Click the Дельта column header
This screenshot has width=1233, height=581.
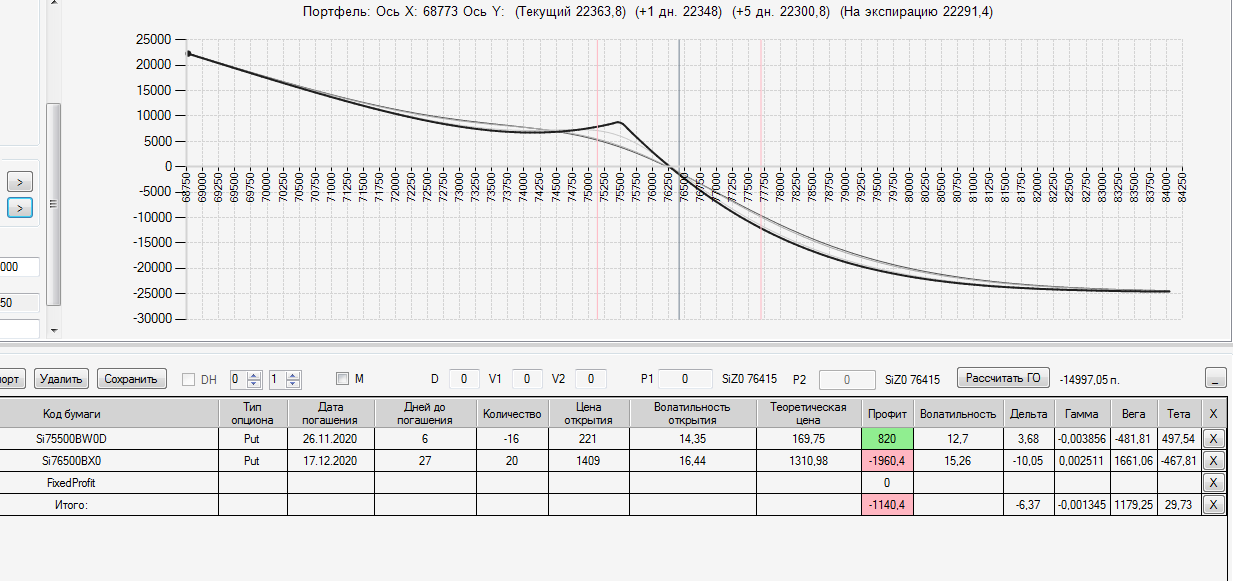tap(1029, 413)
